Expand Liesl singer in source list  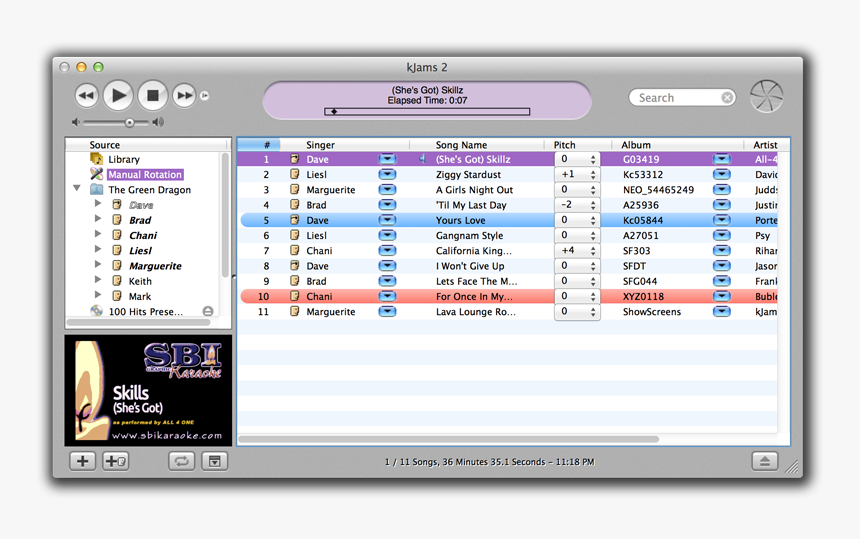pos(98,249)
